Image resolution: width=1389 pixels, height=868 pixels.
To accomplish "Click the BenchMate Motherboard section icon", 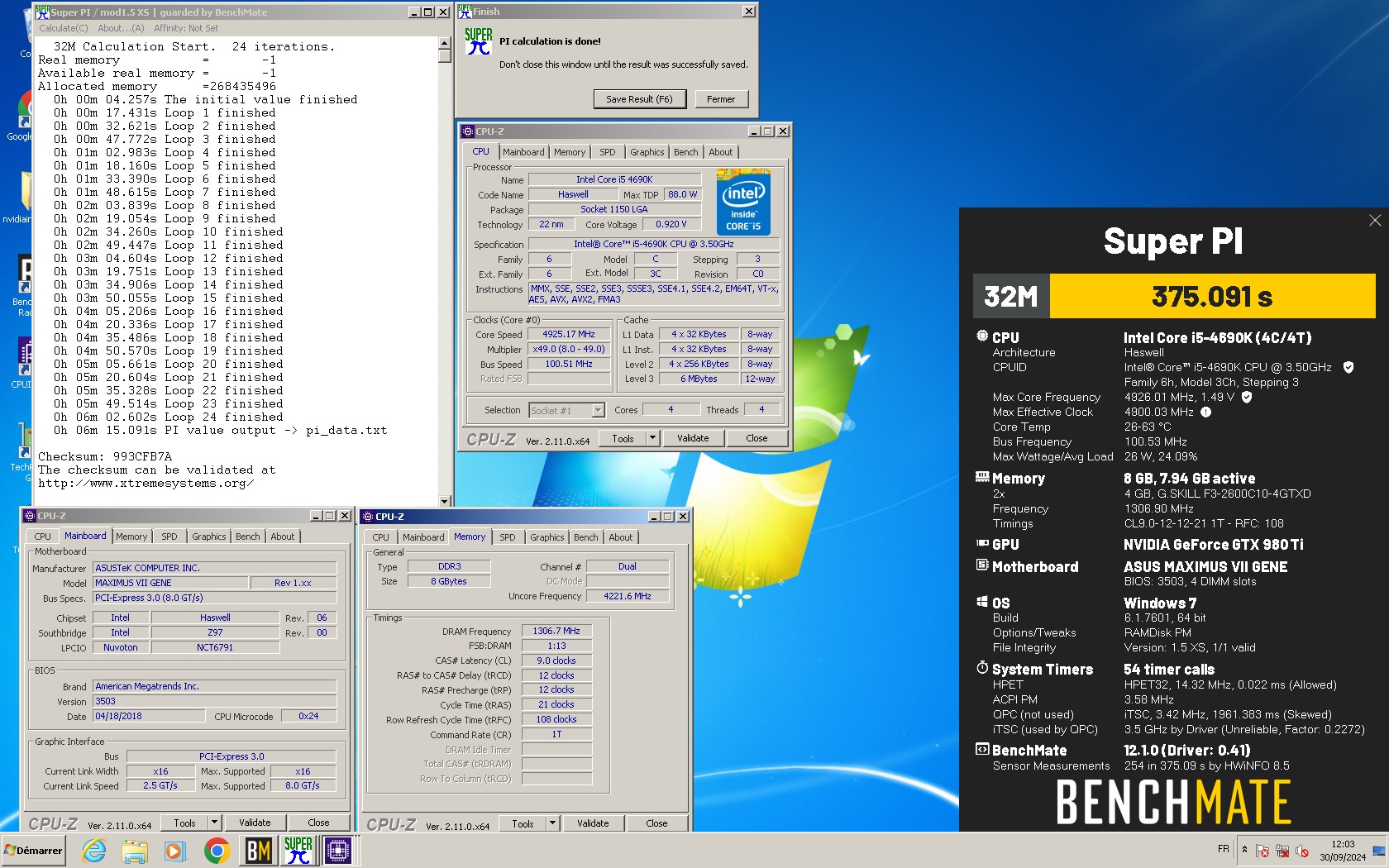I will 982,565.
